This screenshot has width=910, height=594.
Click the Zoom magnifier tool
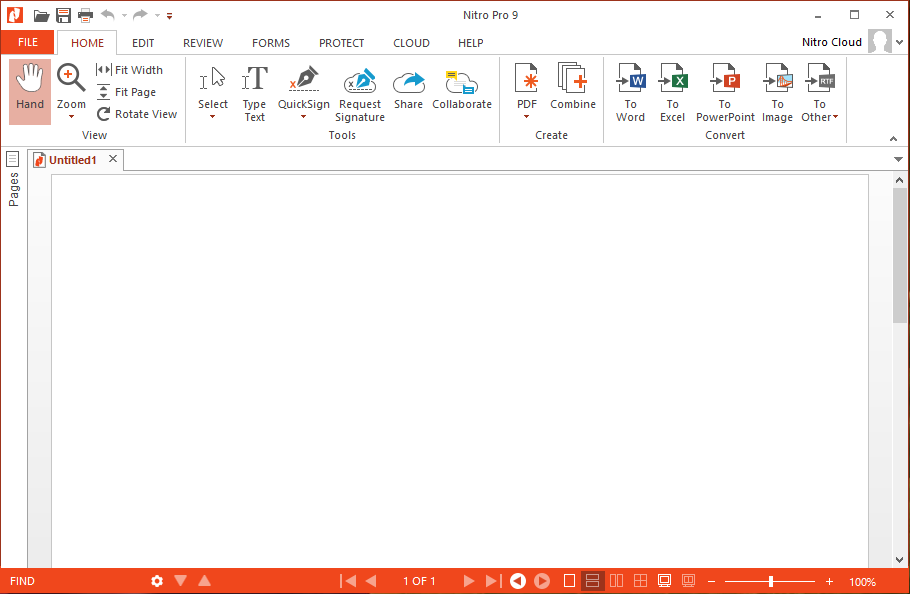point(71,86)
